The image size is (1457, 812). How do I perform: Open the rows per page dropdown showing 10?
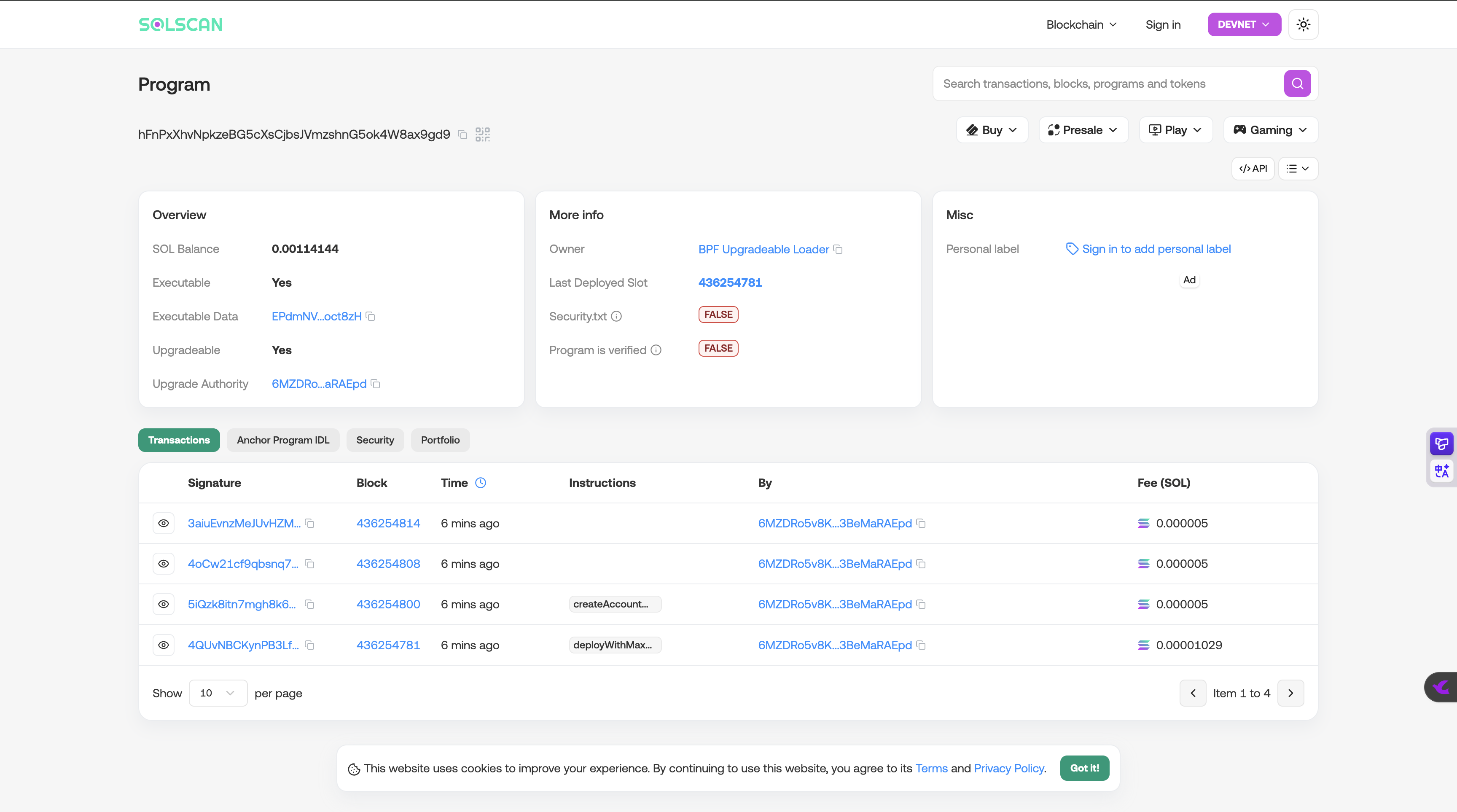[218, 693]
